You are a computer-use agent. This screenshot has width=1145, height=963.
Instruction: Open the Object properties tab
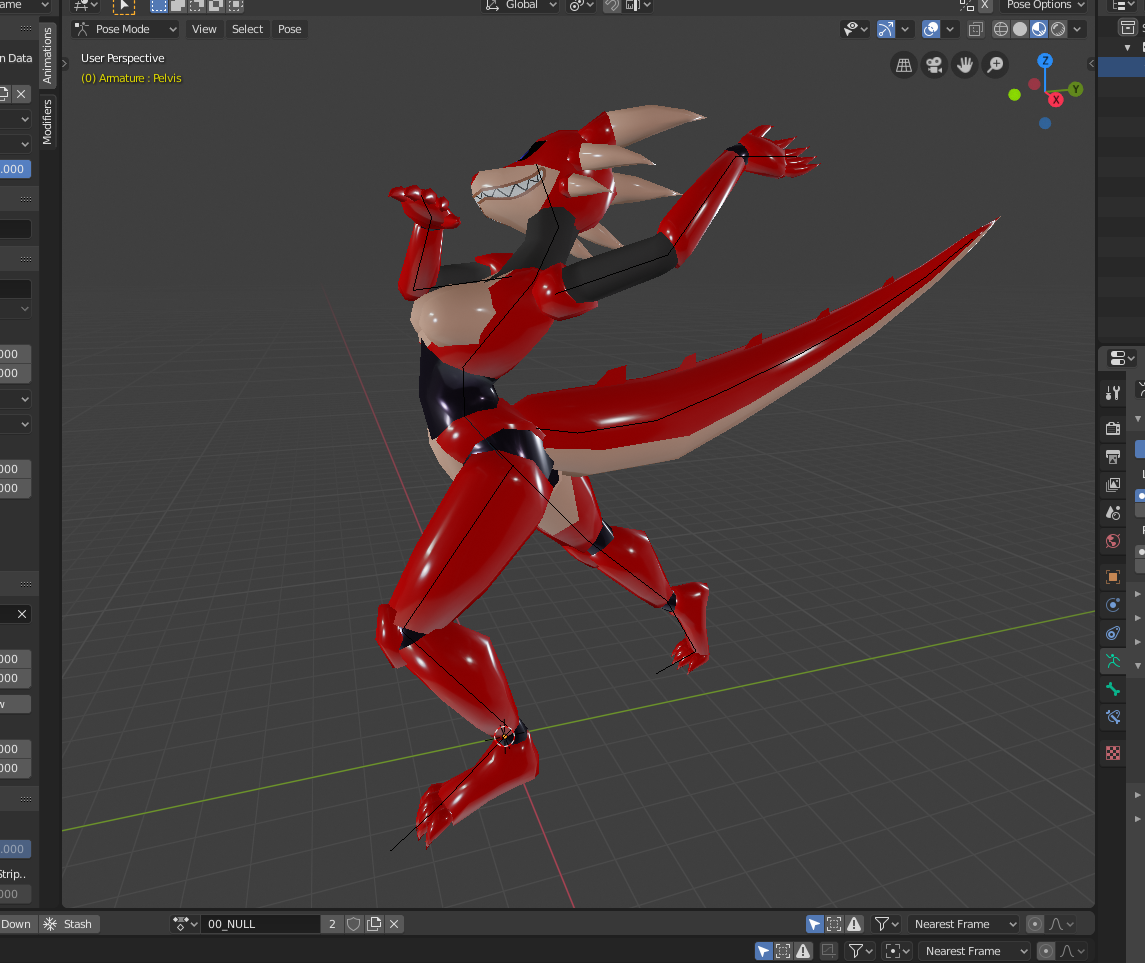pos(1112,577)
